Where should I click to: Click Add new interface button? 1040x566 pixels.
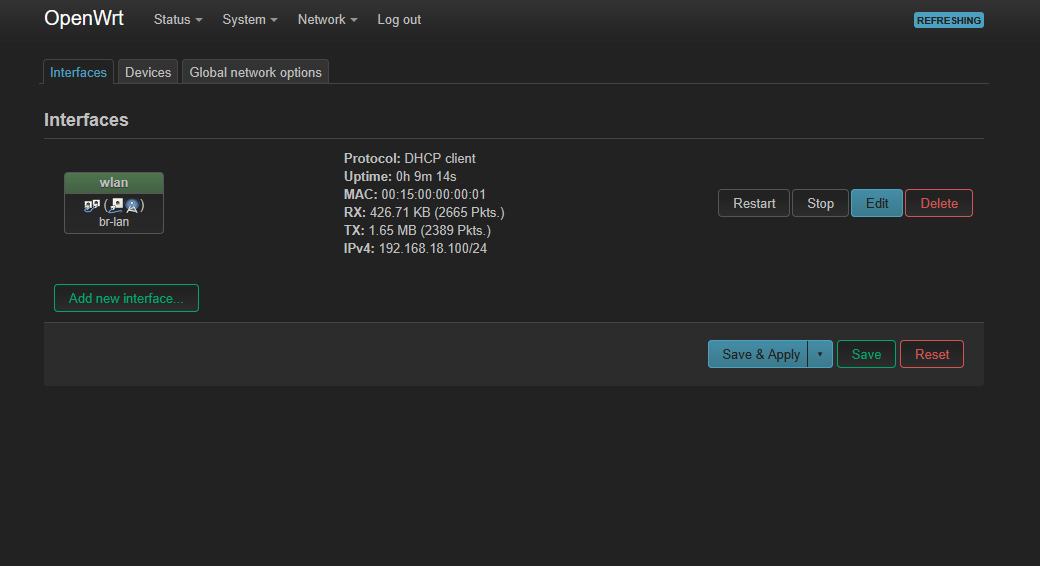pos(126,298)
